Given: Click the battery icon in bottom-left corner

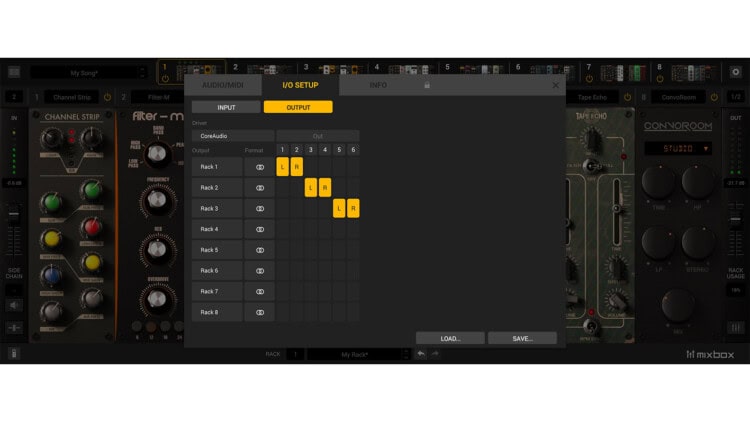Looking at the screenshot, I should [x=14, y=354].
